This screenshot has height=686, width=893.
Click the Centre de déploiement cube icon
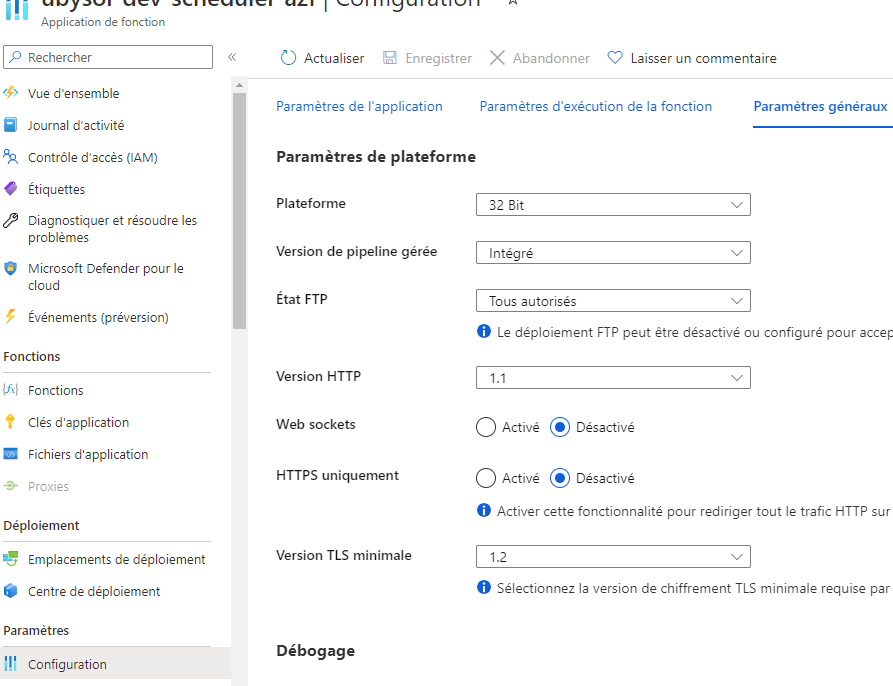pos(11,591)
